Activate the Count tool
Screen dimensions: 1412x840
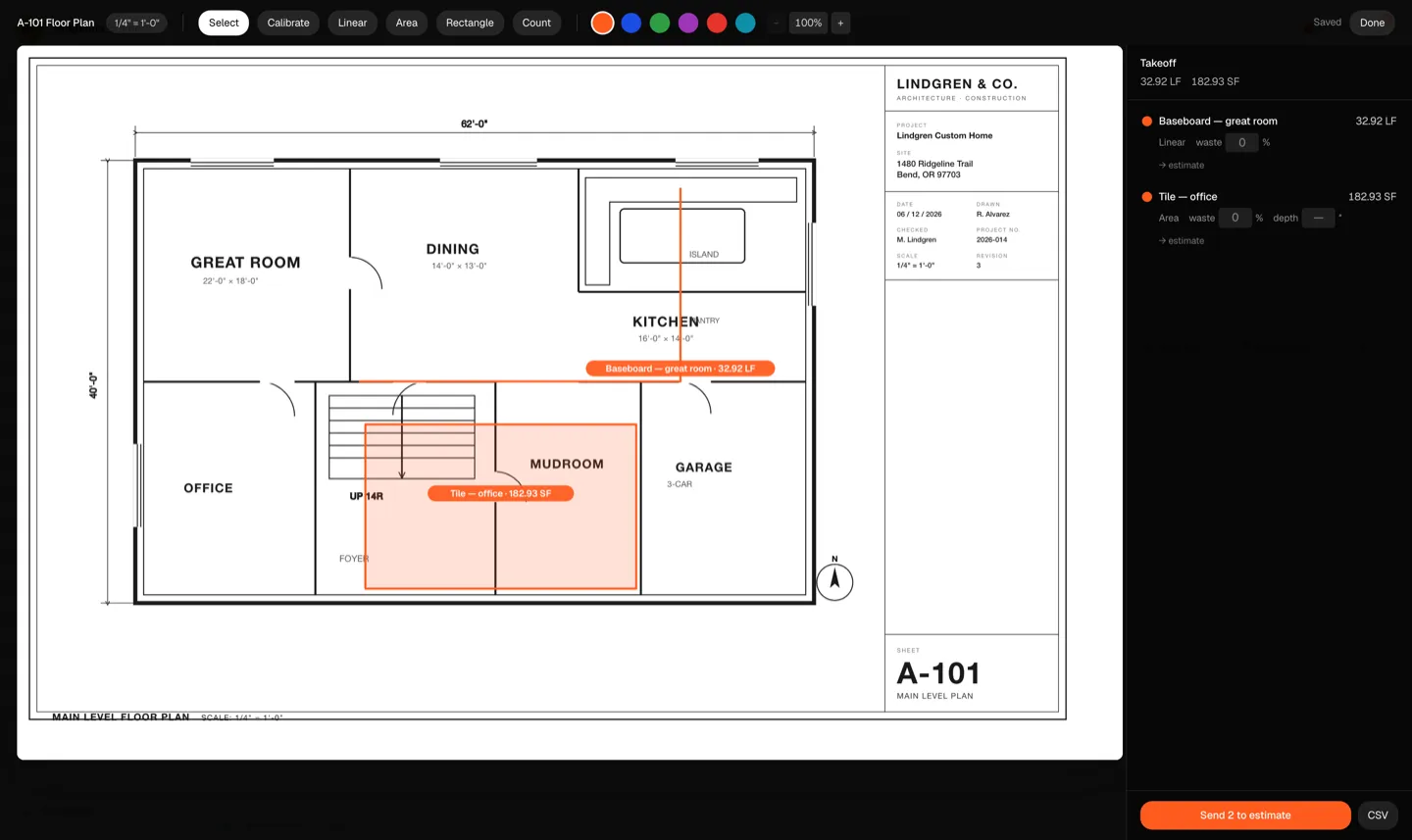tap(536, 23)
